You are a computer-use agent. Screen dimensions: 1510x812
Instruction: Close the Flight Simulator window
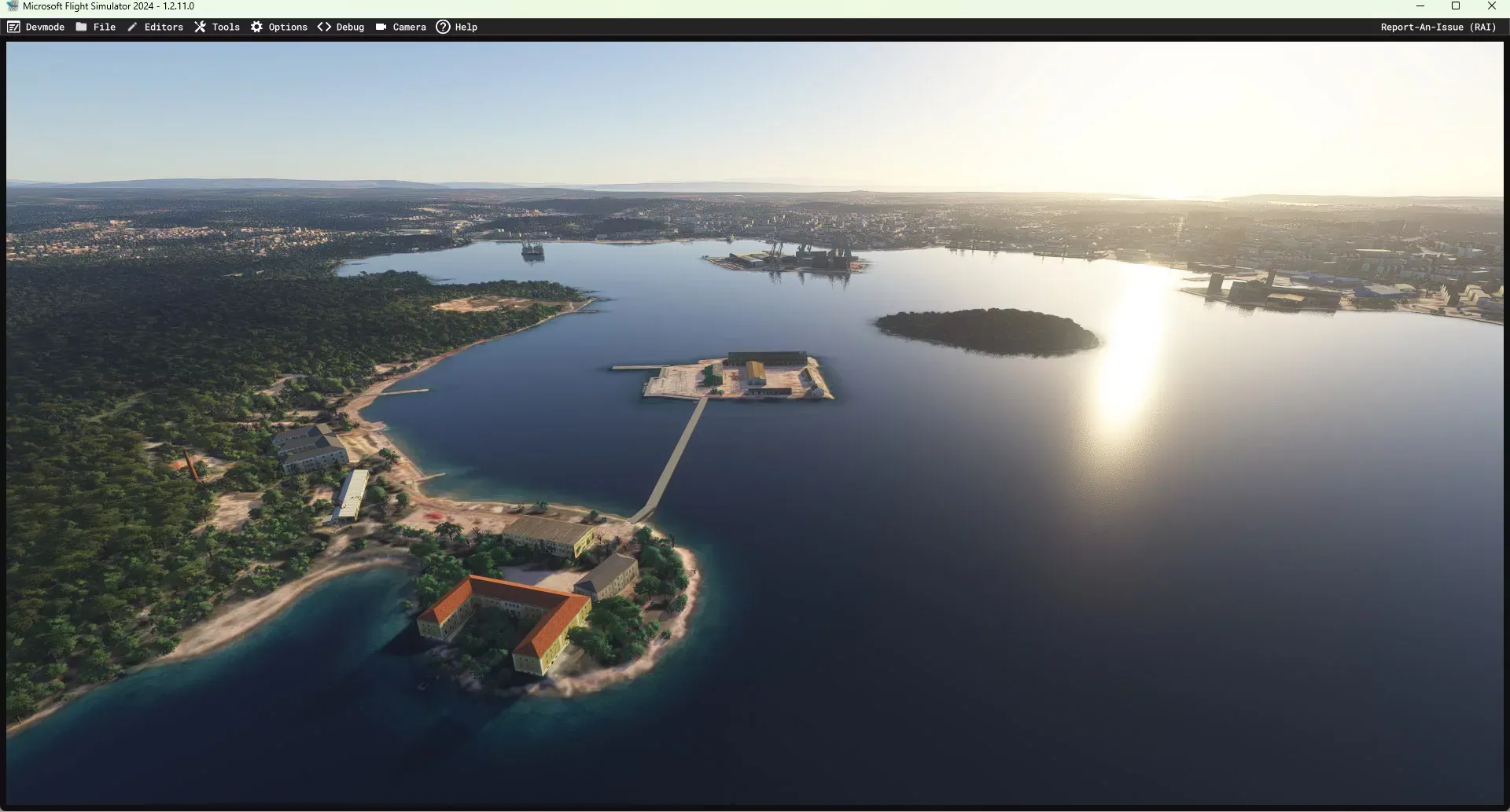point(1492,6)
